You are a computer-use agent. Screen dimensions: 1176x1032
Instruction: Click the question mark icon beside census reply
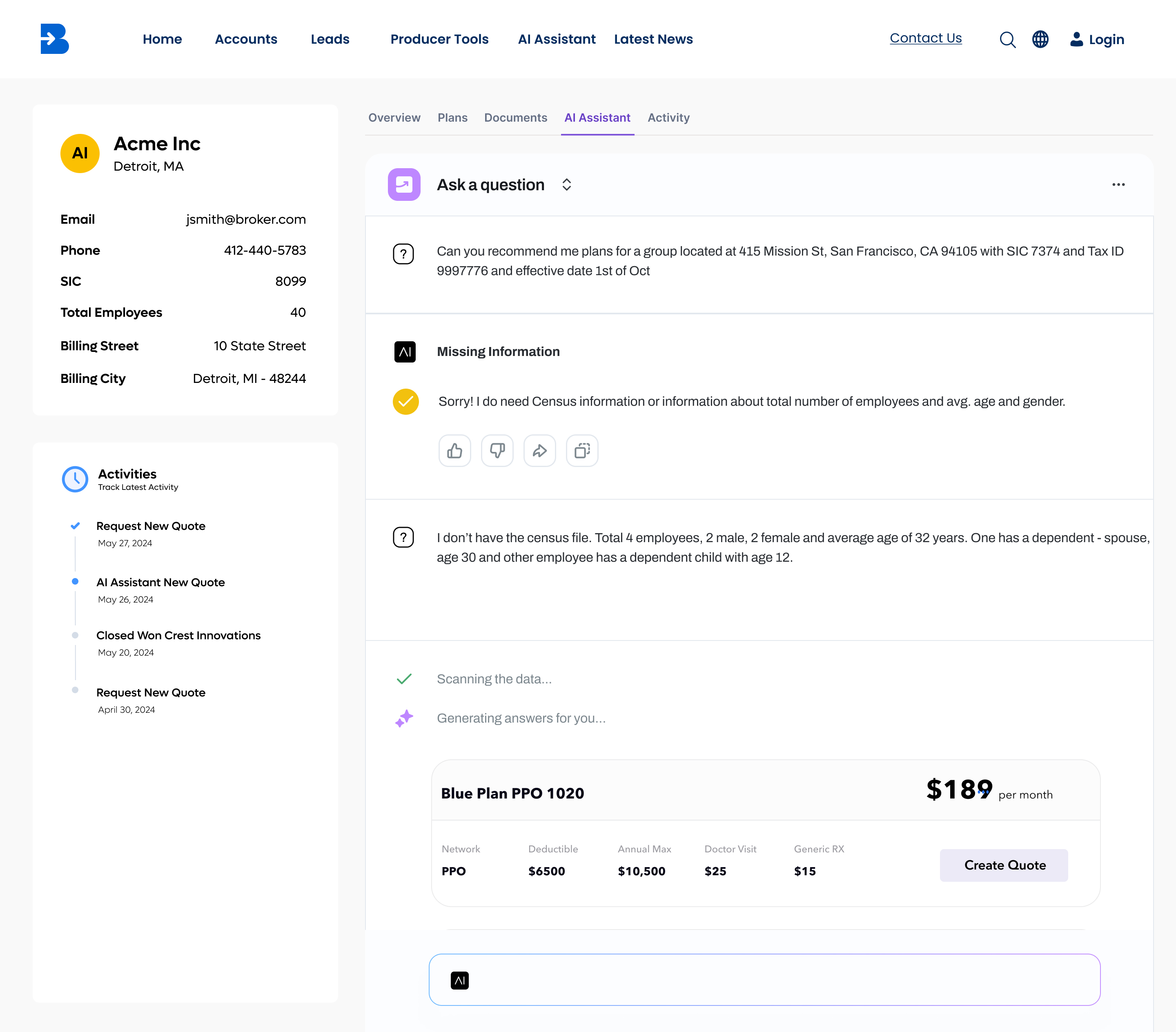click(x=403, y=537)
